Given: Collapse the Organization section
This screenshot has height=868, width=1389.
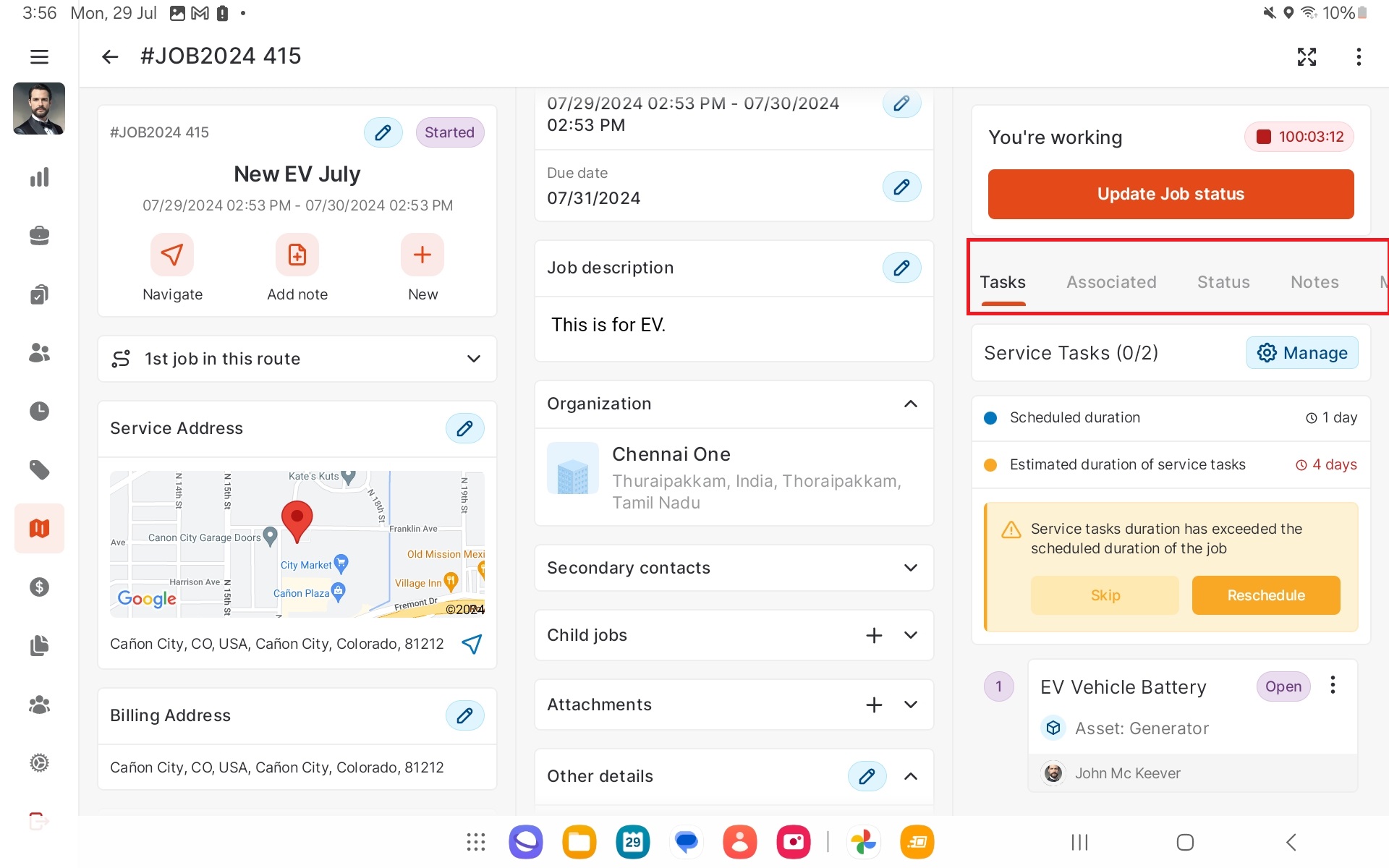Looking at the screenshot, I should pos(911,404).
